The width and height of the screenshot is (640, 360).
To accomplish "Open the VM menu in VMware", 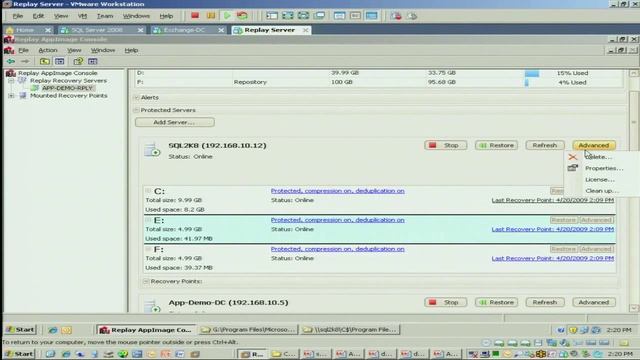I will pos(82,16).
